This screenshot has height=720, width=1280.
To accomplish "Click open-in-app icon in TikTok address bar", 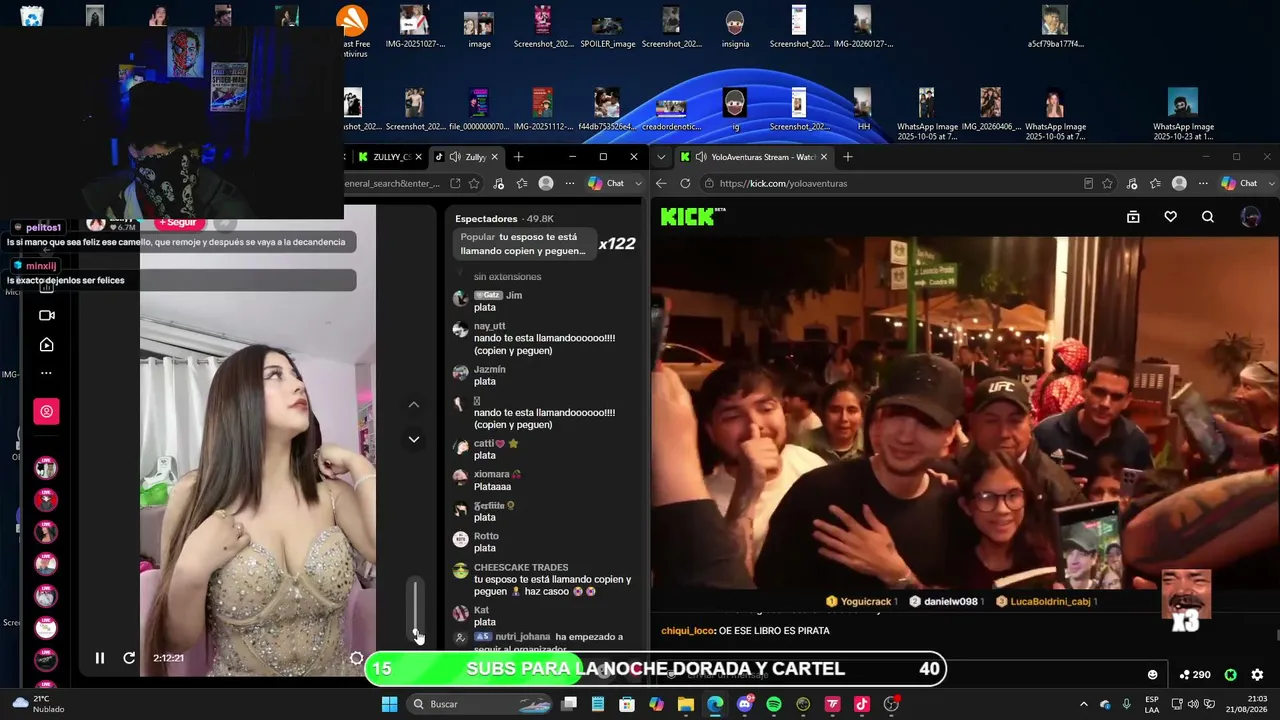I will point(455,183).
